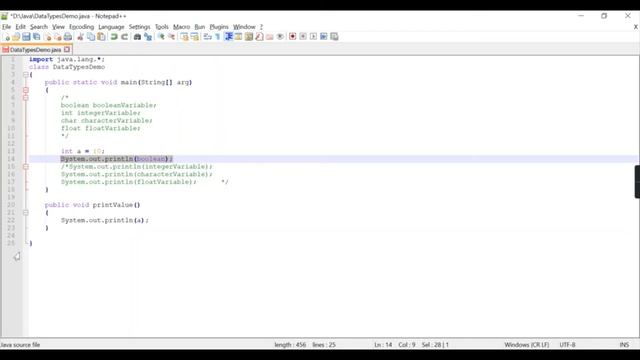
Task: Open the Encoding menu
Action: pyautogui.click(x=81, y=27)
